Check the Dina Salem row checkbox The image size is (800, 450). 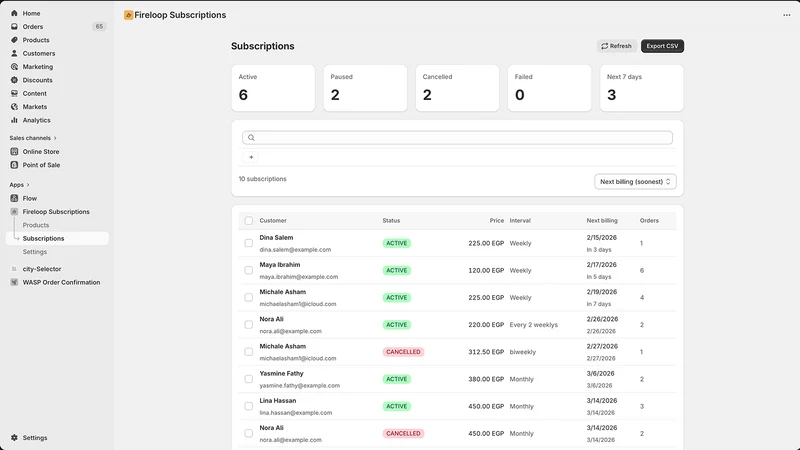point(248,243)
